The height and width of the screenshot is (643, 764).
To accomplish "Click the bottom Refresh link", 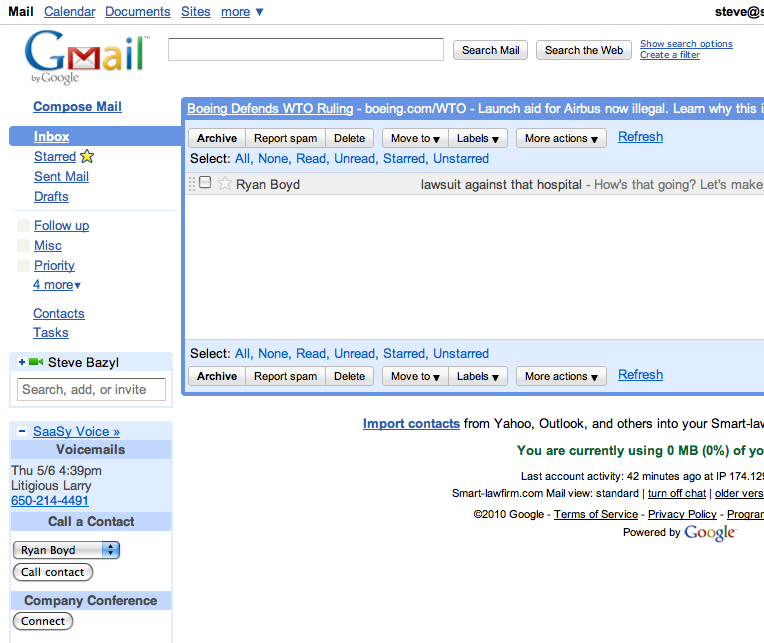I will (640, 375).
